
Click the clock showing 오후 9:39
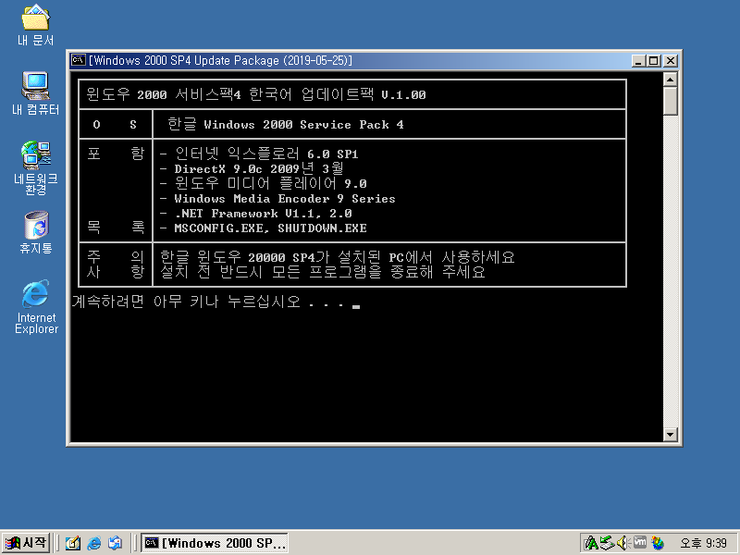coord(703,544)
